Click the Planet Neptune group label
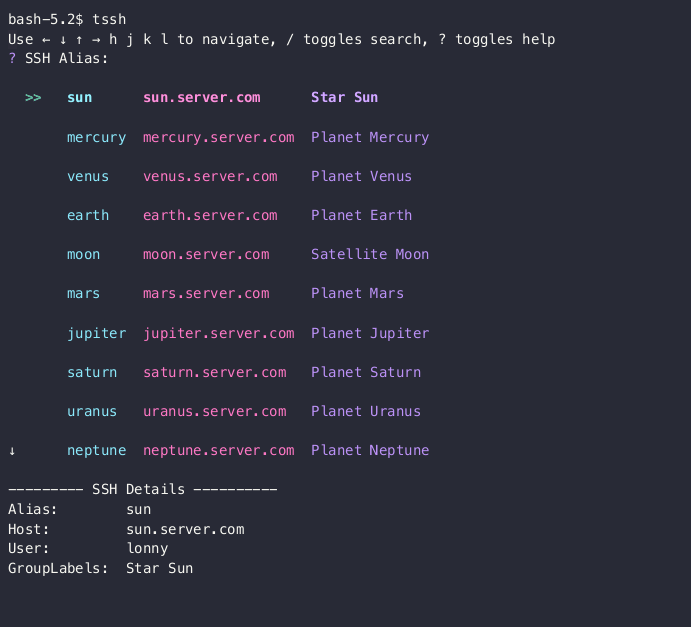The width and height of the screenshot is (691, 627). tap(370, 450)
